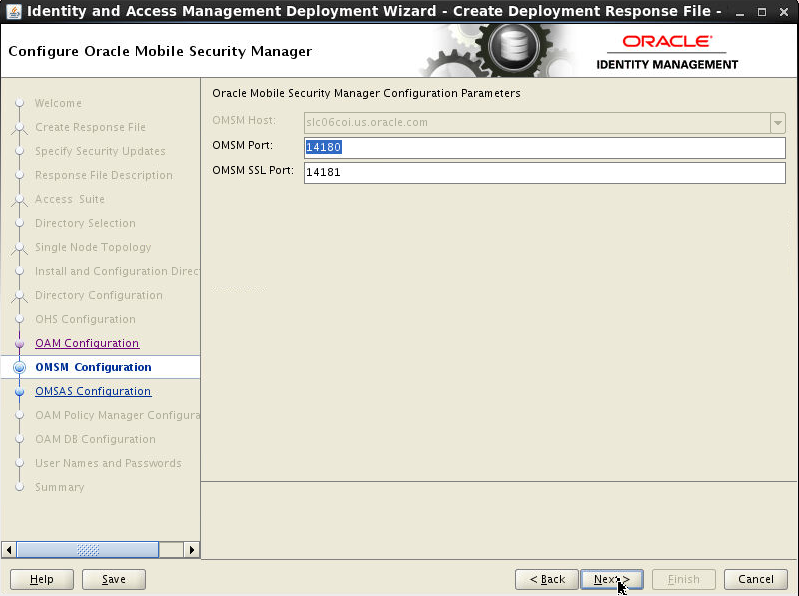Click the Create Response File branch icon

19,128
